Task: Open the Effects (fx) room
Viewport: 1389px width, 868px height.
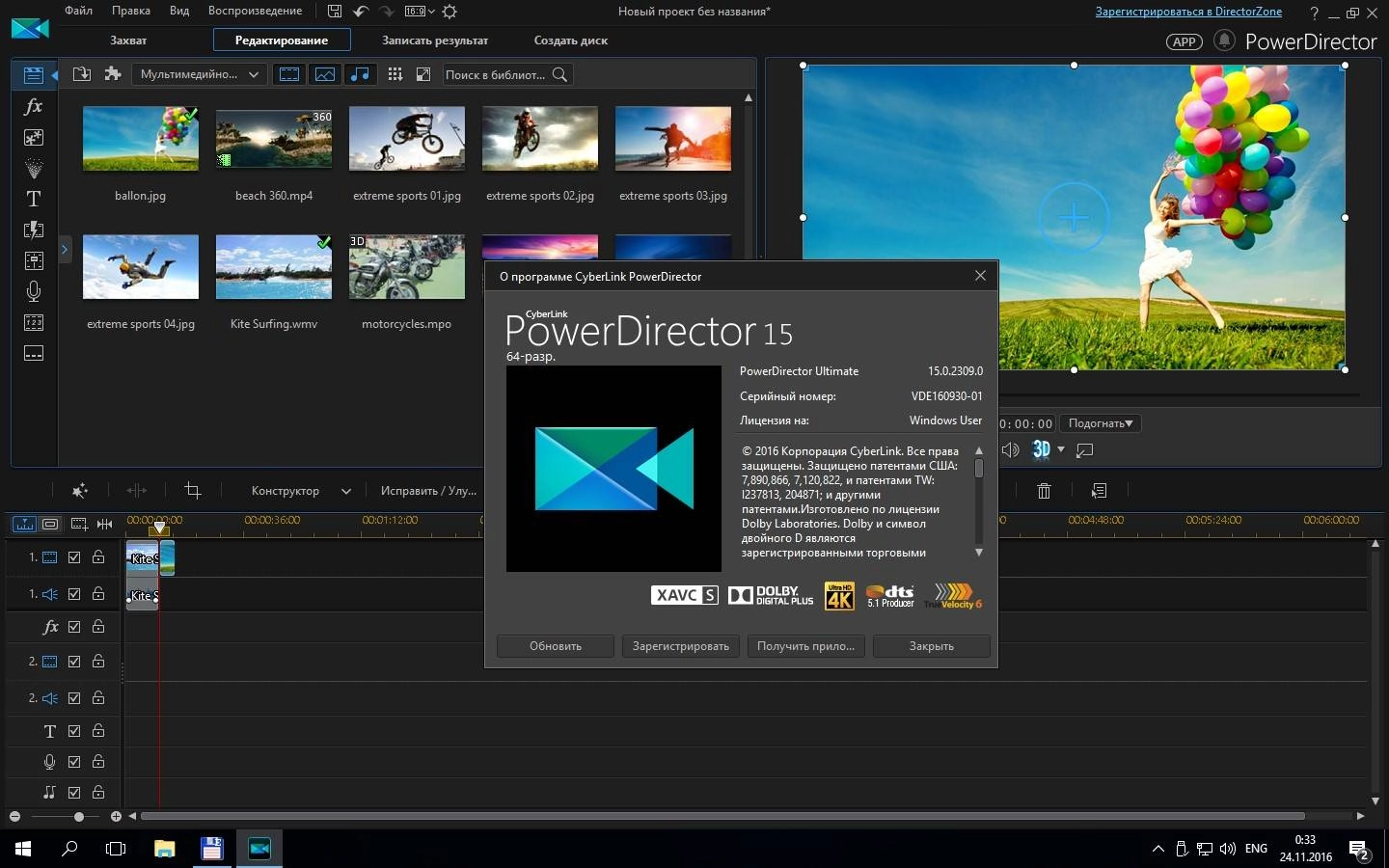Action: pyautogui.click(x=34, y=106)
